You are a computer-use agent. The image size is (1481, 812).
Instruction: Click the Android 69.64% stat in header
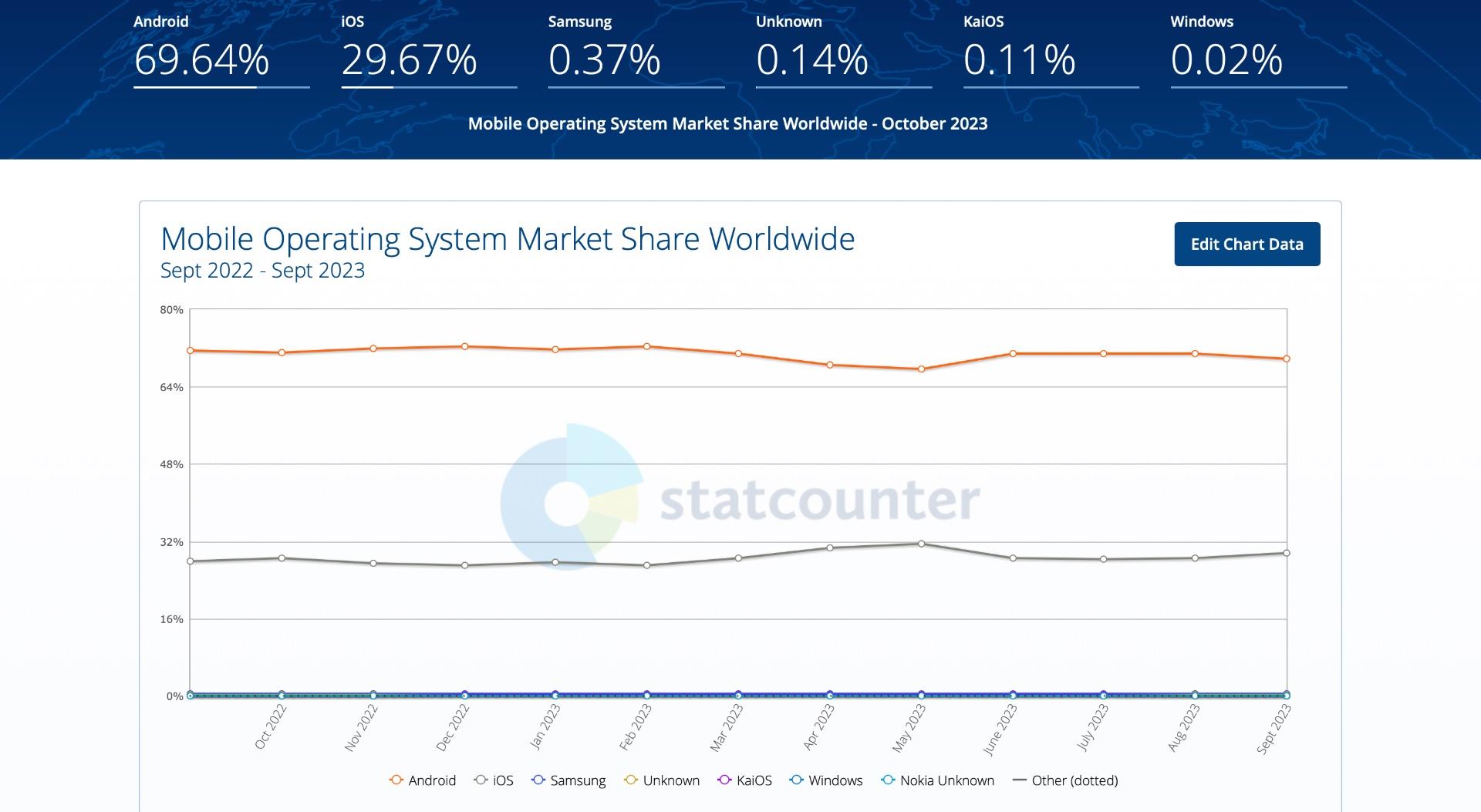(x=221, y=51)
